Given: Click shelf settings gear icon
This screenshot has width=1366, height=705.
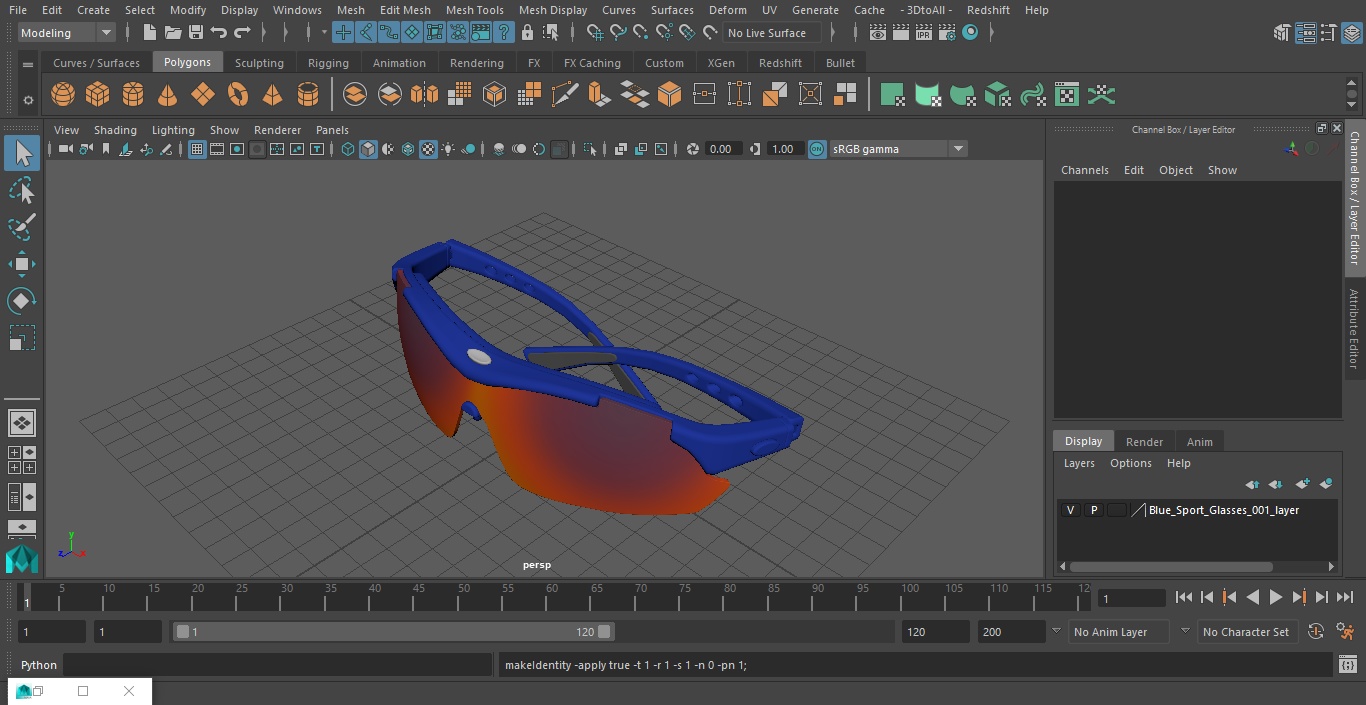Looking at the screenshot, I should coord(28,100).
